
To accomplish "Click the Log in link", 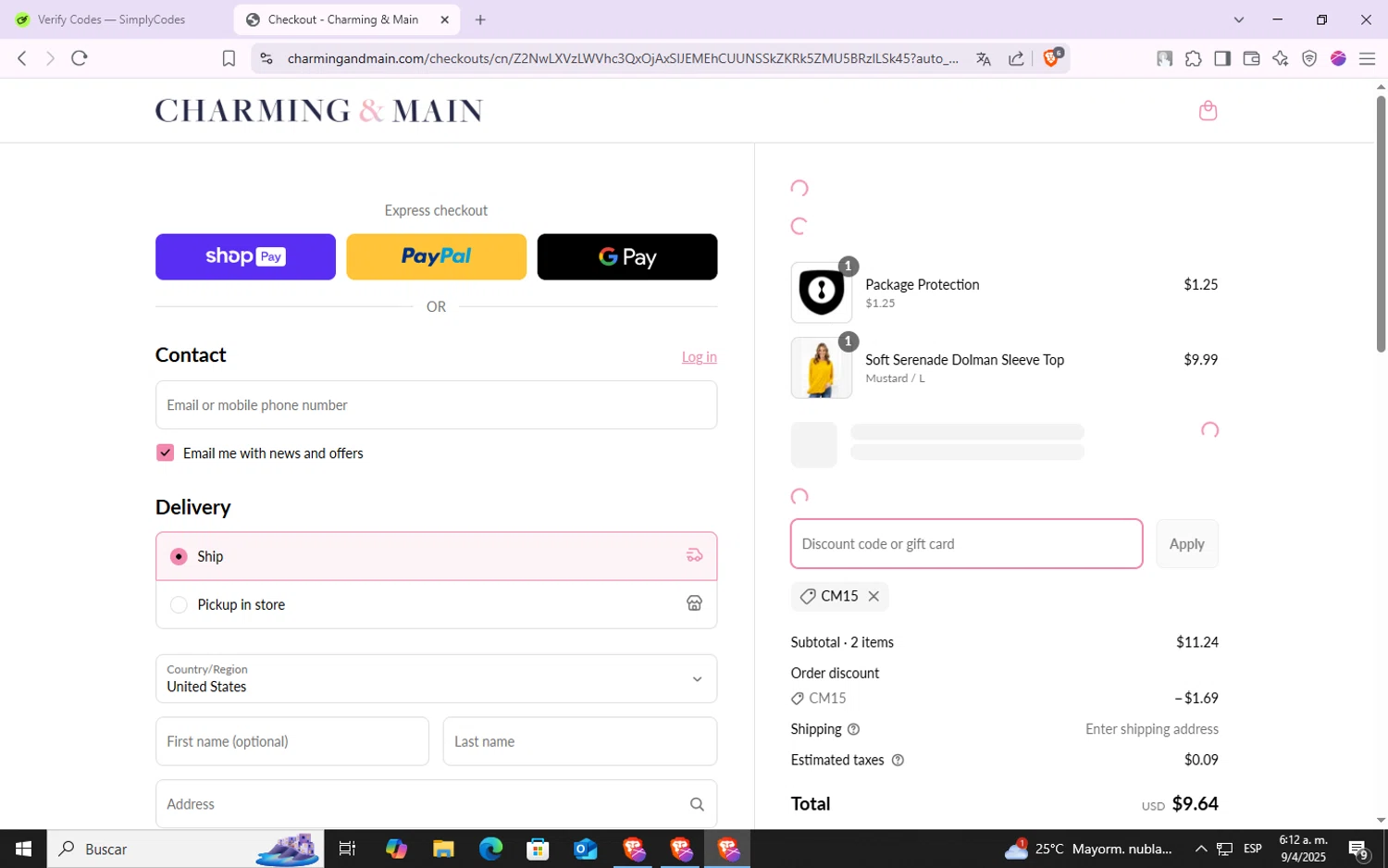I will [x=699, y=357].
